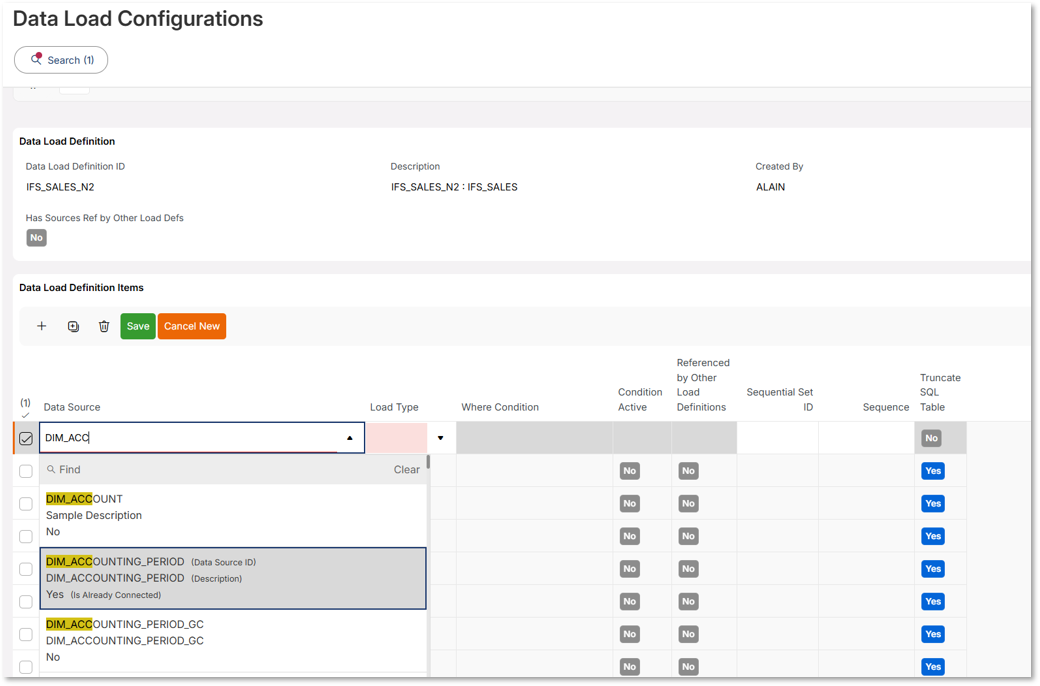Select DIM_ACCOUNTING_PERIOD_GC from the list
Viewport: 1040px width, 686px height.
(233, 641)
